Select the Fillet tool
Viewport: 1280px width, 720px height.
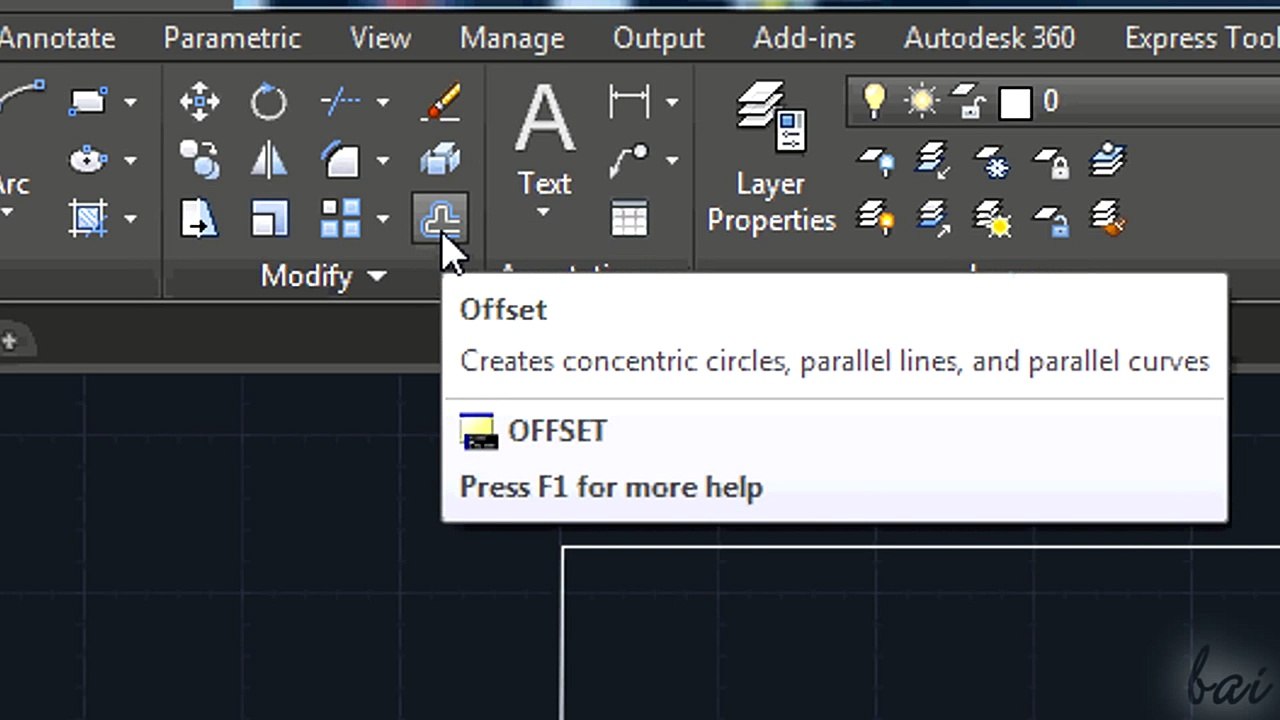(343, 160)
